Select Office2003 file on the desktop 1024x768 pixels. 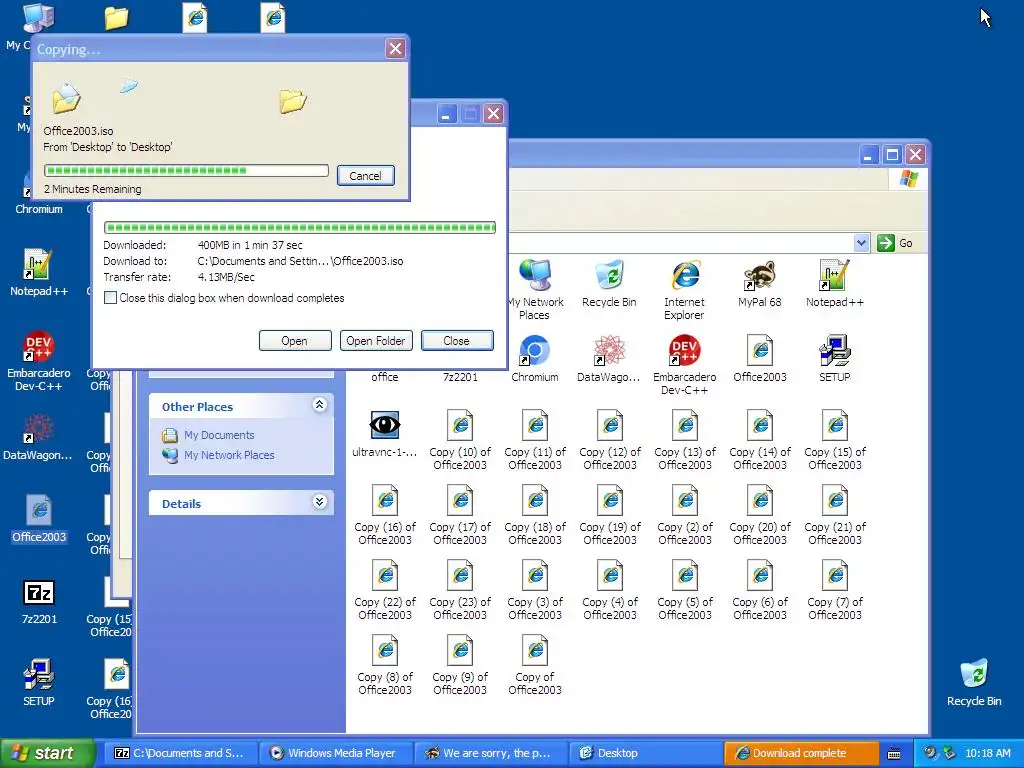39,519
